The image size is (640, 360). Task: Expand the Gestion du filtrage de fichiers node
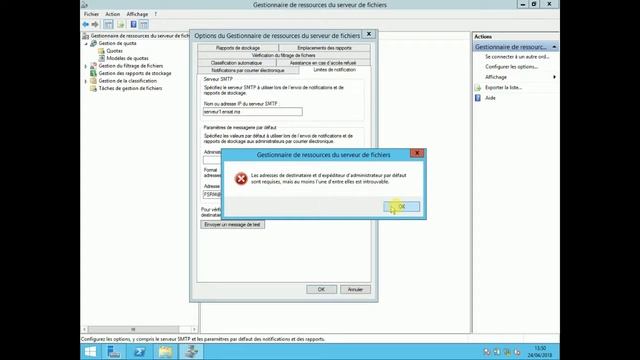click(86, 66)
